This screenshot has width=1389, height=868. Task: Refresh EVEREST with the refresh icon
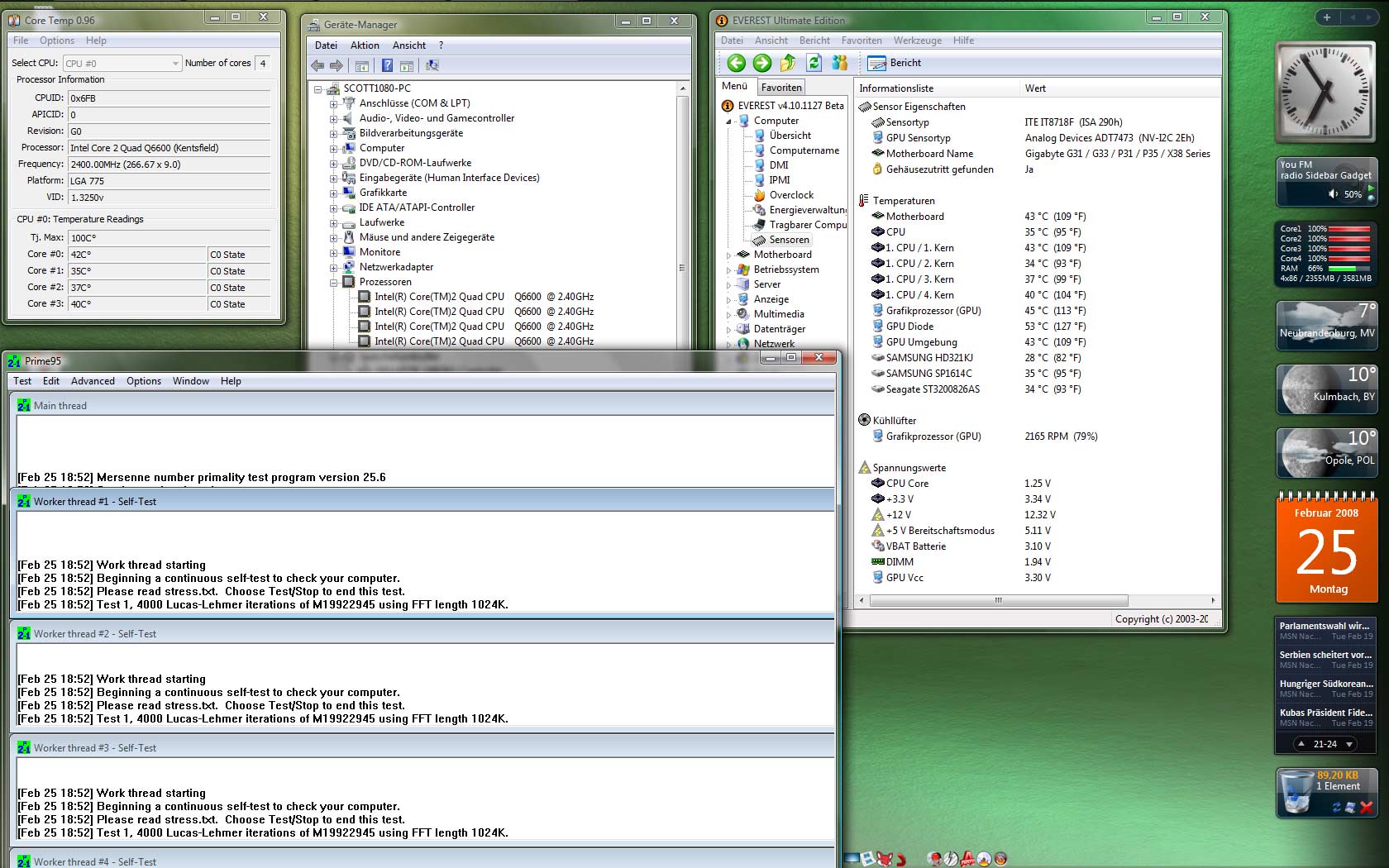814,63
